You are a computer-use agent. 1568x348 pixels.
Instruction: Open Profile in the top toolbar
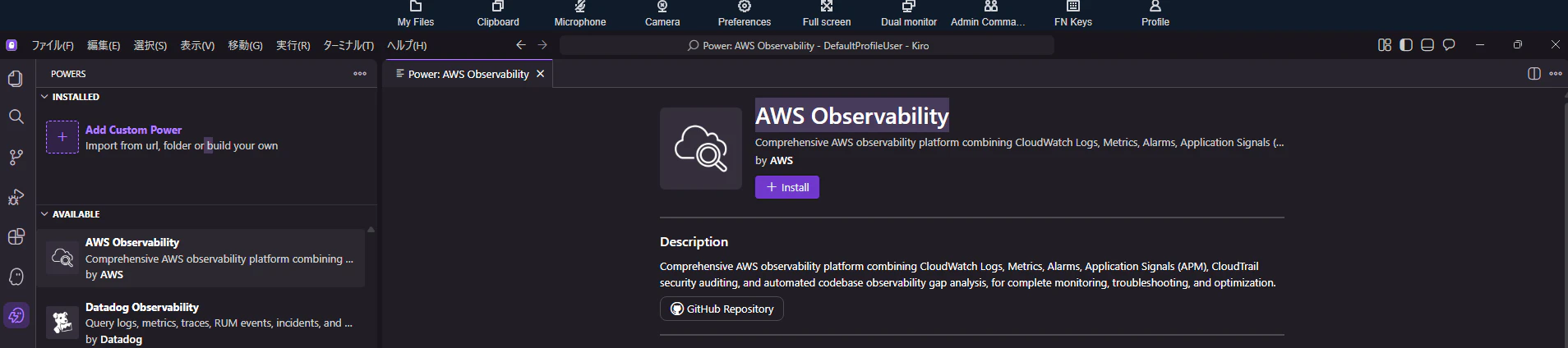pos(1155,14)
